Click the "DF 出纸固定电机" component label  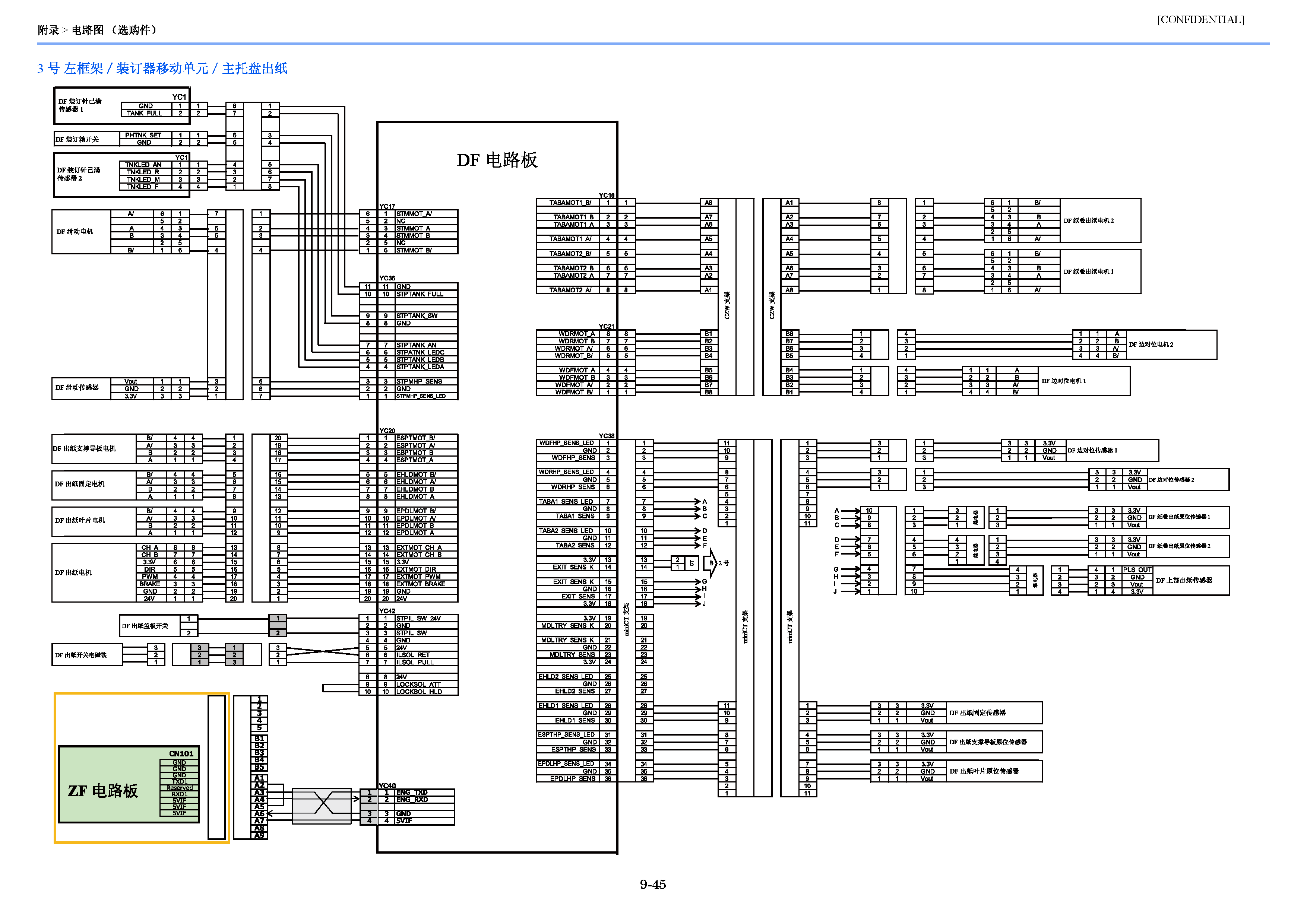[x=80, y=484]
